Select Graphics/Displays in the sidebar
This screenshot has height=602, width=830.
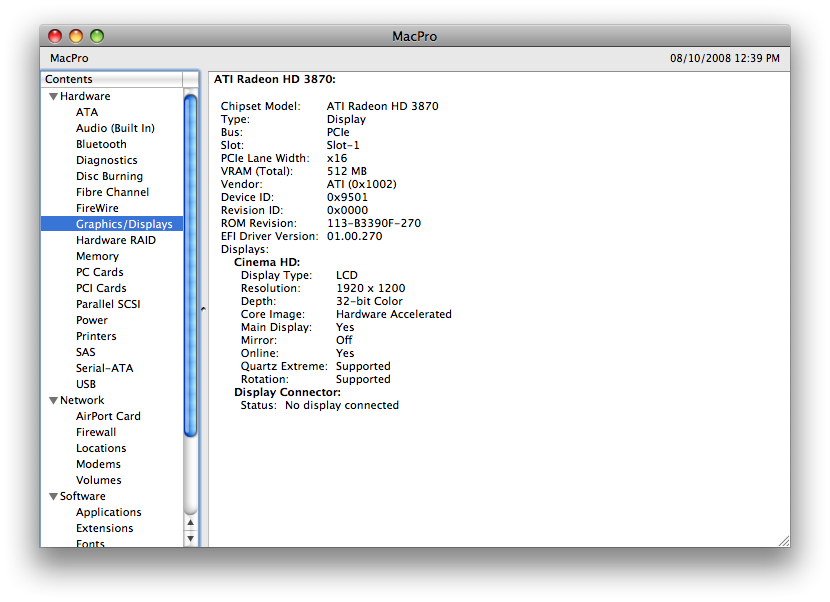coord(112,224)
